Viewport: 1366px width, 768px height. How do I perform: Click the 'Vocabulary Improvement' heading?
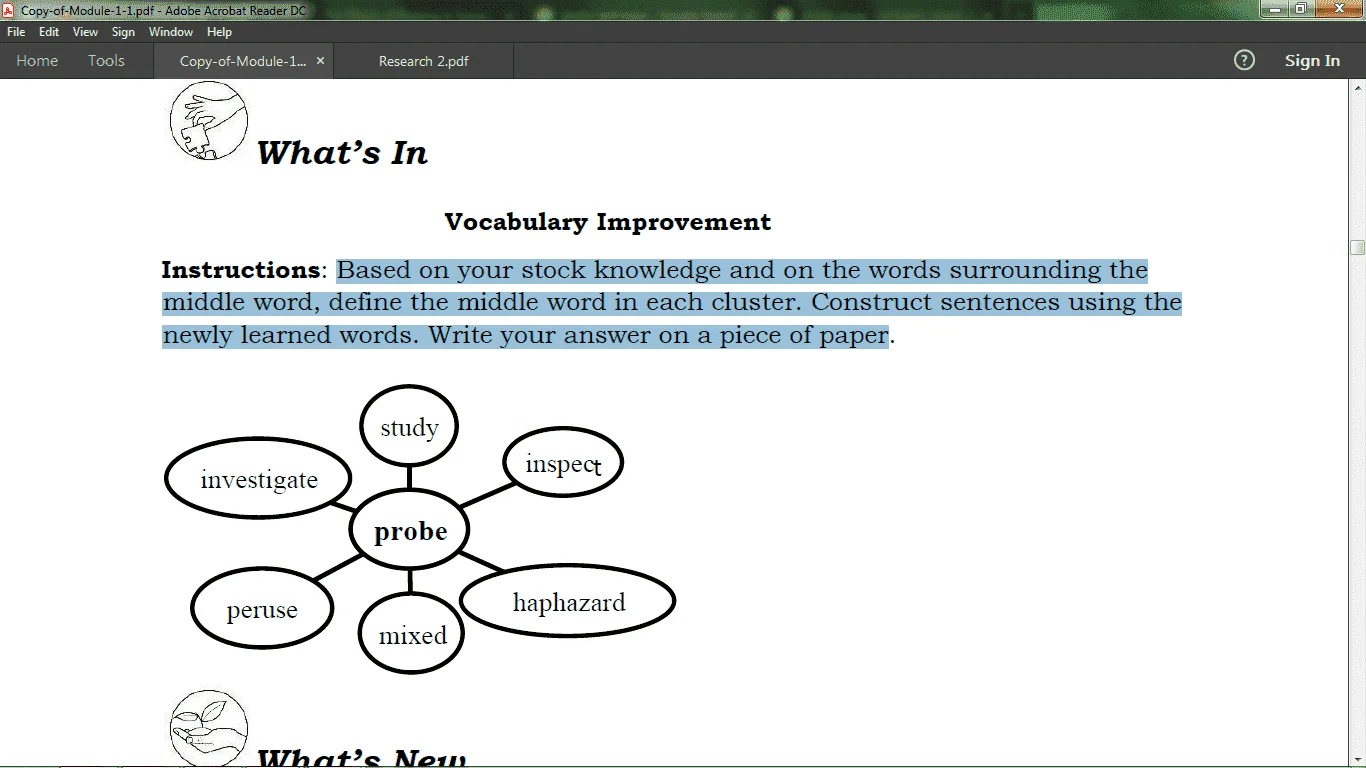tap(608, 222)
